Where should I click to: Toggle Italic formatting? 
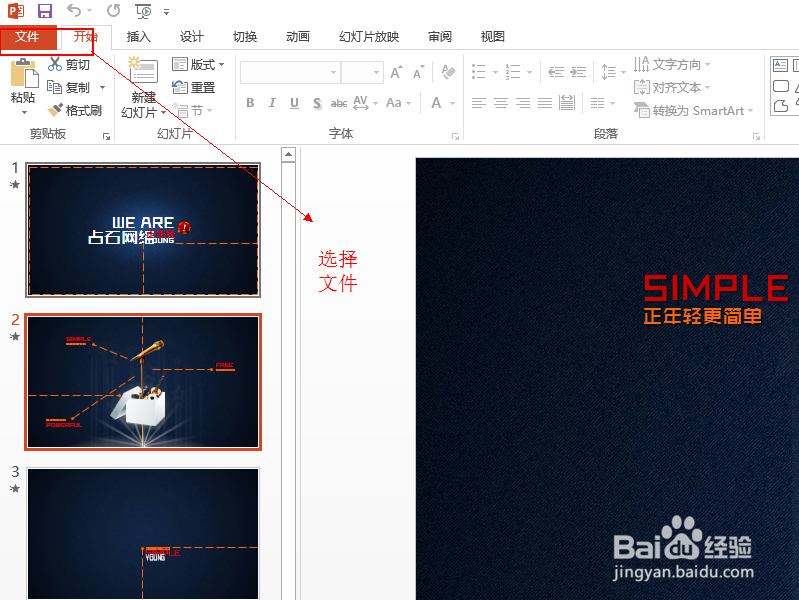[x=272, y=103]
